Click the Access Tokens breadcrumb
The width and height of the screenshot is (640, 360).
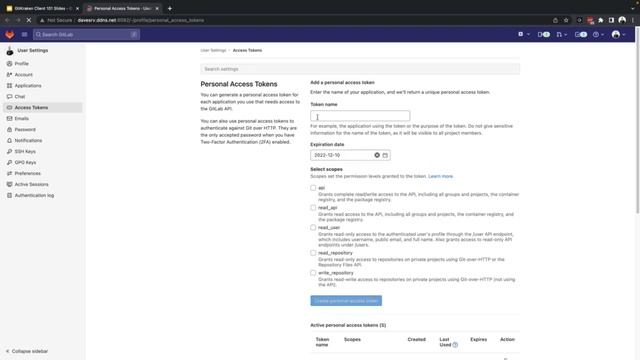pyautogui.click(x=247, y=50)
